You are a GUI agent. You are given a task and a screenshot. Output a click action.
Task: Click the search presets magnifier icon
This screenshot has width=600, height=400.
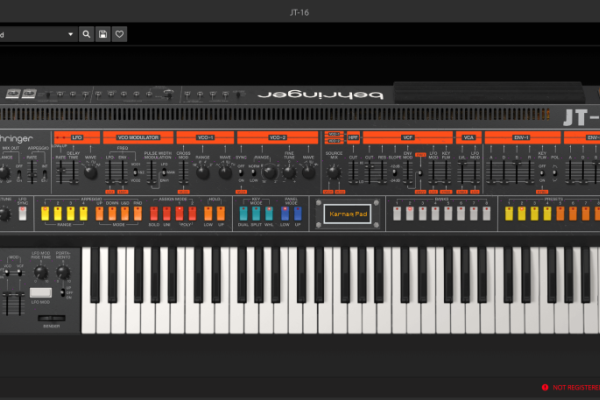pos(86,34)
